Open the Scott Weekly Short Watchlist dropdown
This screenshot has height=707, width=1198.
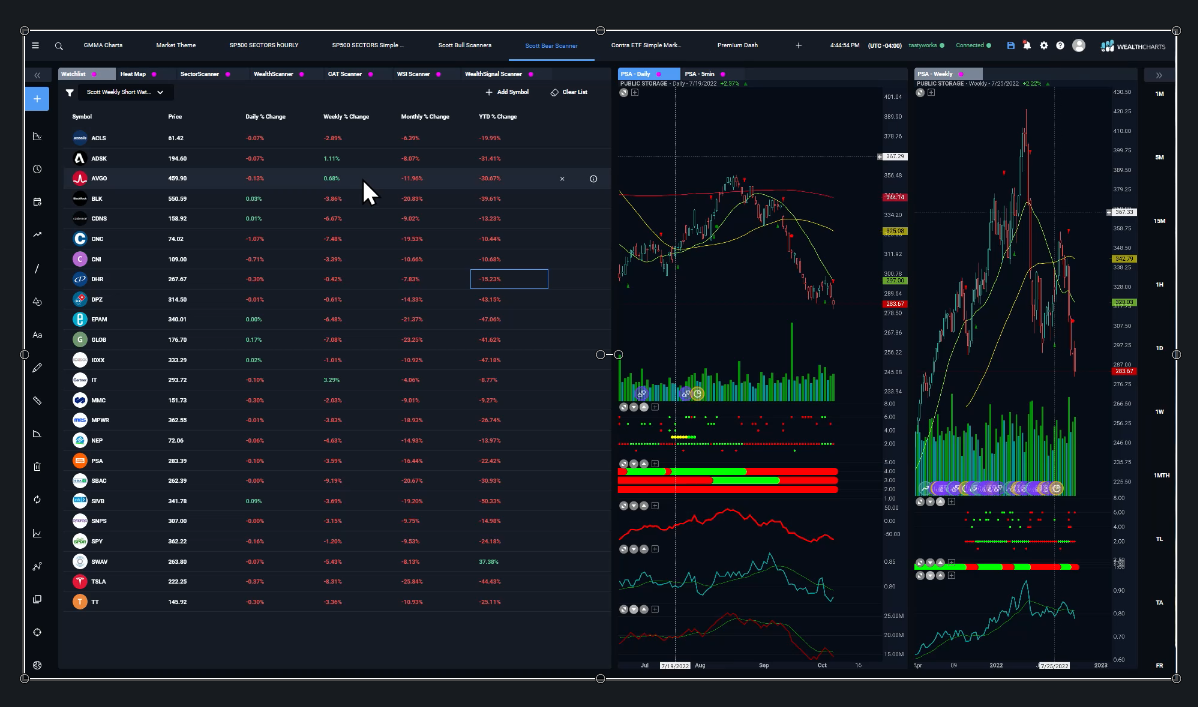(x=125, y=92)
